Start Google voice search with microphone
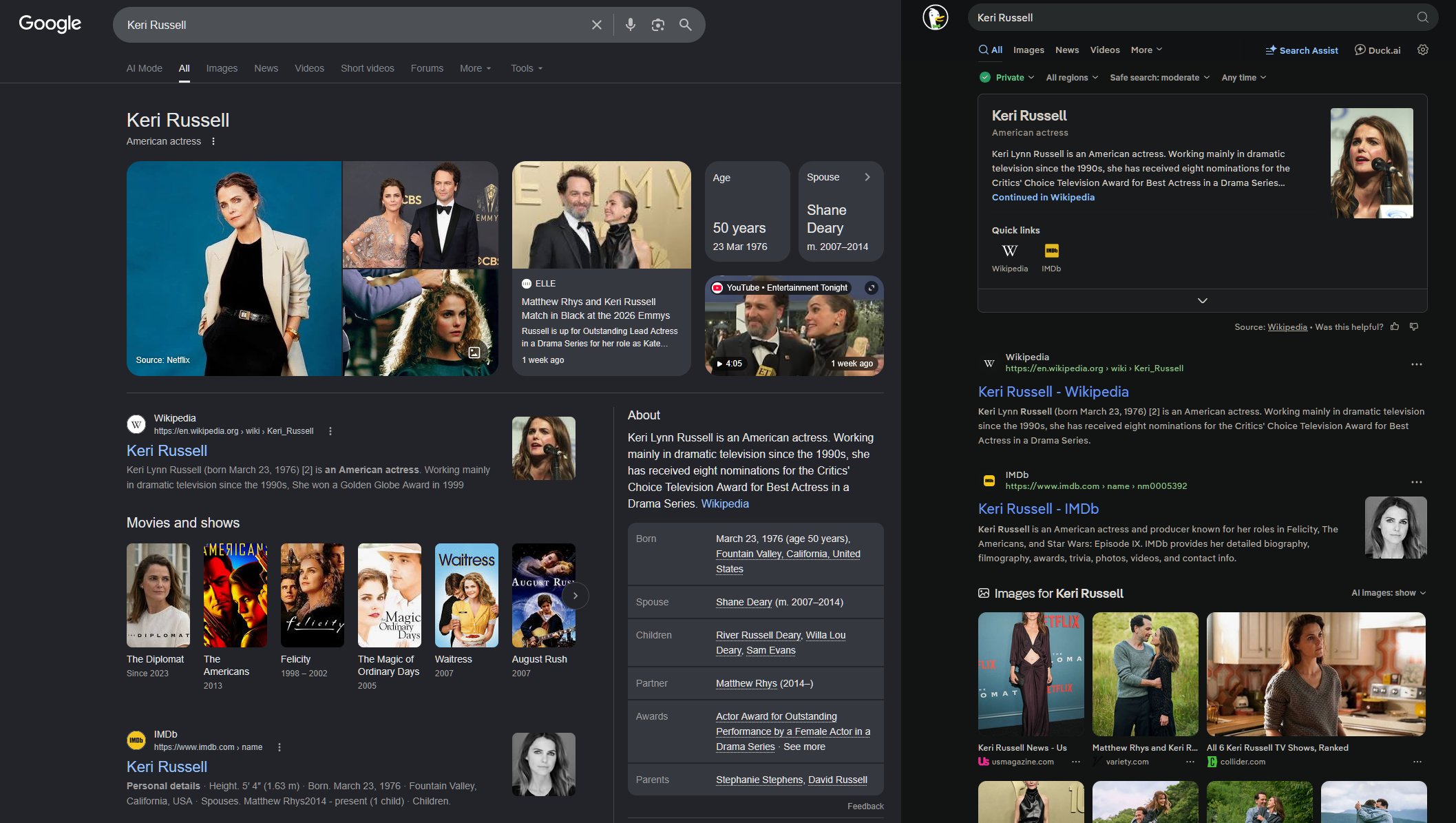 (630, 25)
